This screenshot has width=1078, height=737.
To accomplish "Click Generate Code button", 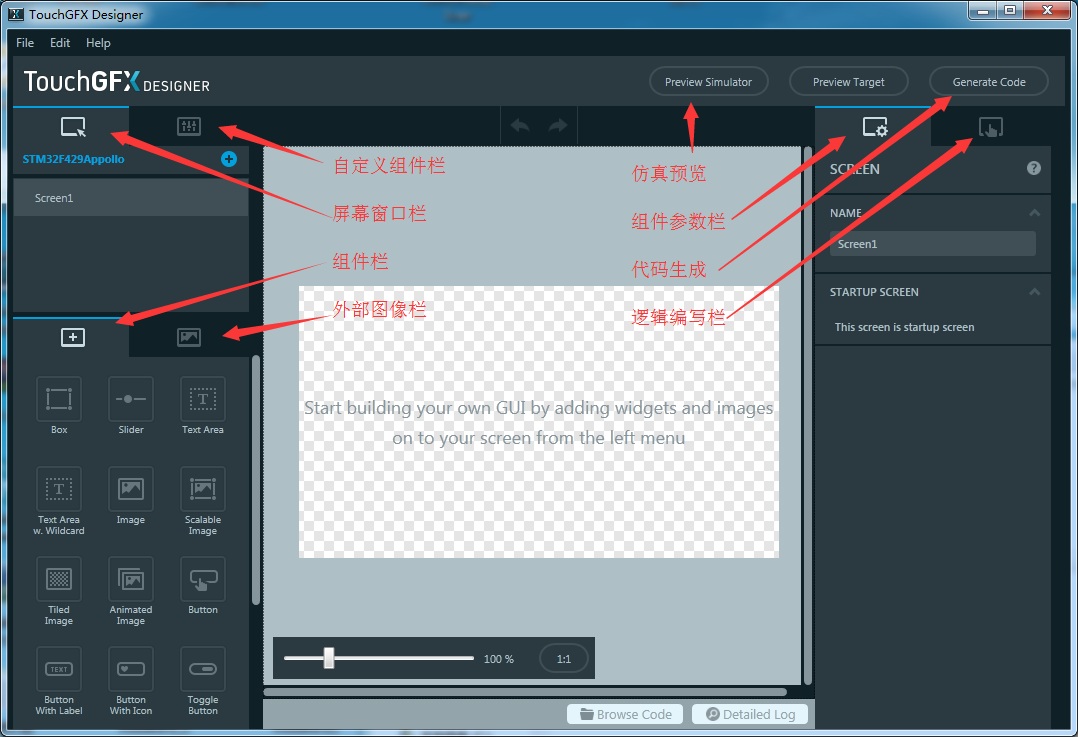I will 989,82.
